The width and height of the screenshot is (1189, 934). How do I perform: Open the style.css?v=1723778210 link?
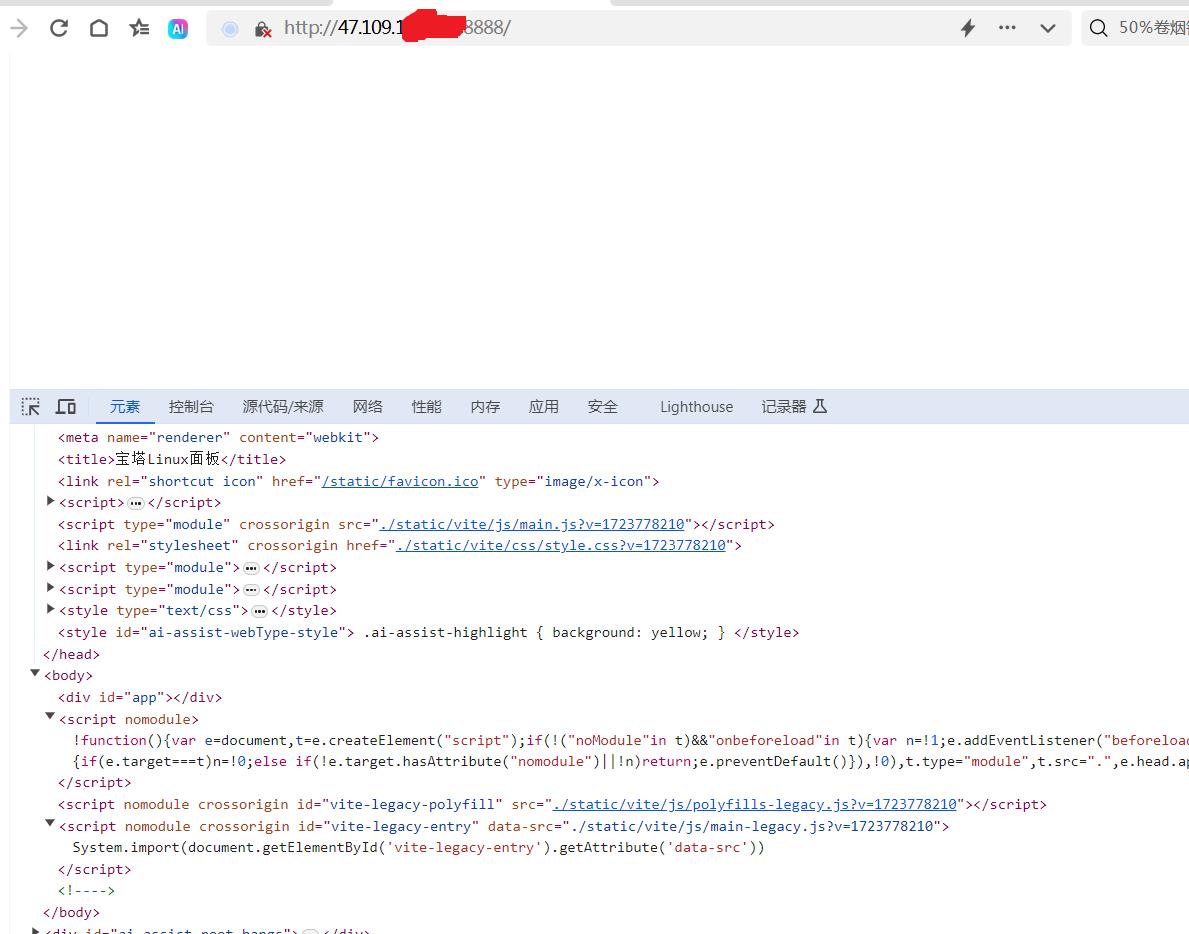561,546
